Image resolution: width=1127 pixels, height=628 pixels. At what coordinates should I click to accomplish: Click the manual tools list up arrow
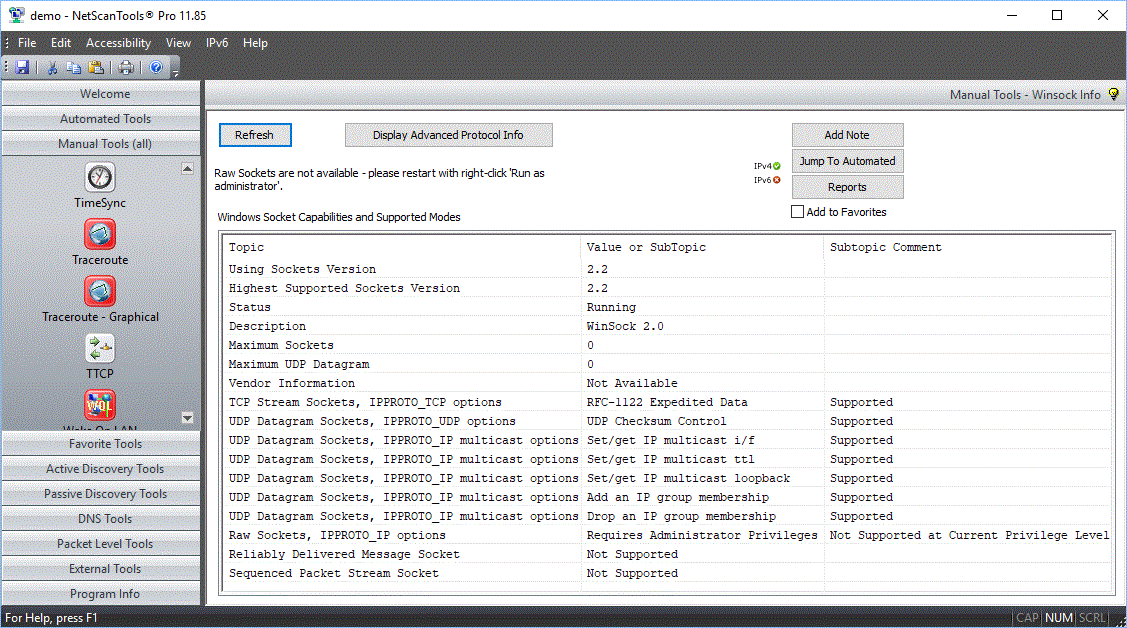[188, 168]
